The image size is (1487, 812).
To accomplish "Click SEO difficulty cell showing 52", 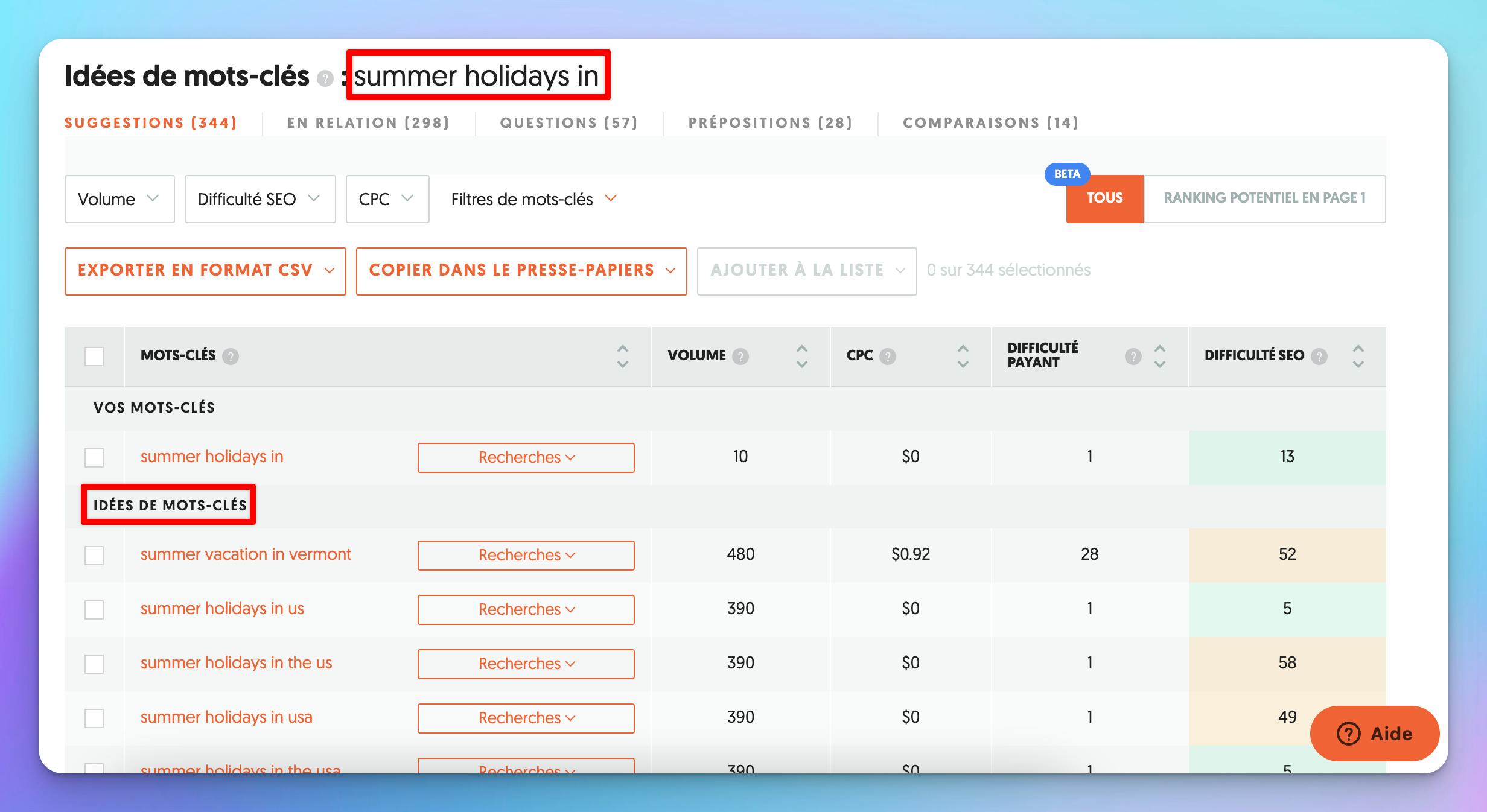I will pos(1287,555).
